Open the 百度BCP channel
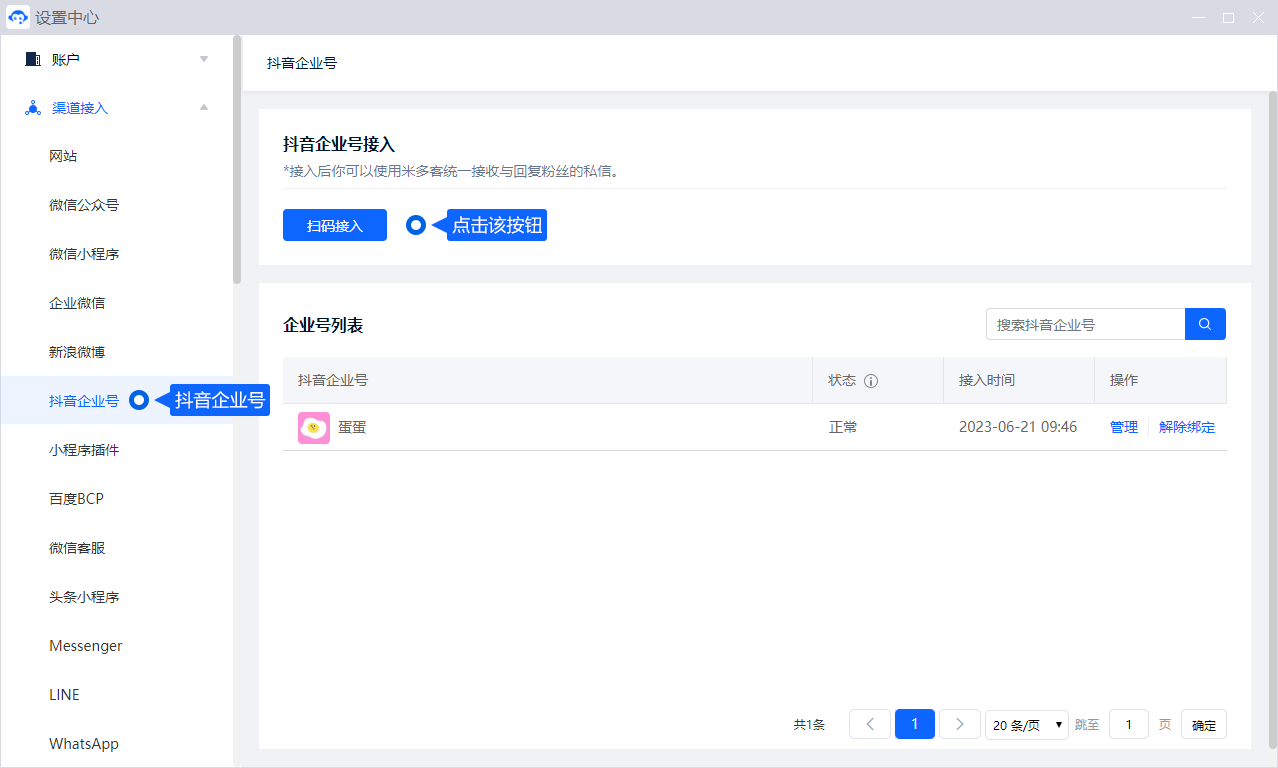 coord(76,499)
